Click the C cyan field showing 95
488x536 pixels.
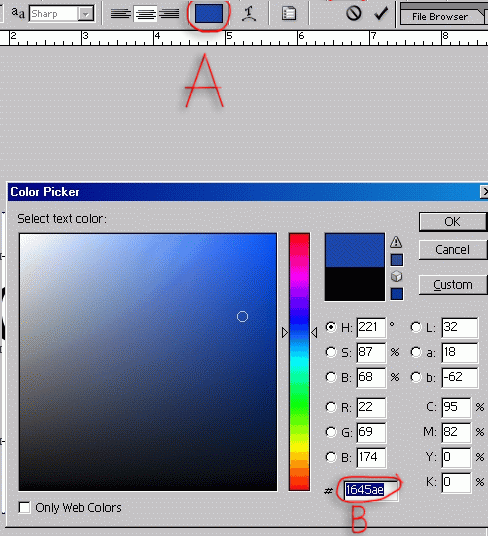coord(456,407)
